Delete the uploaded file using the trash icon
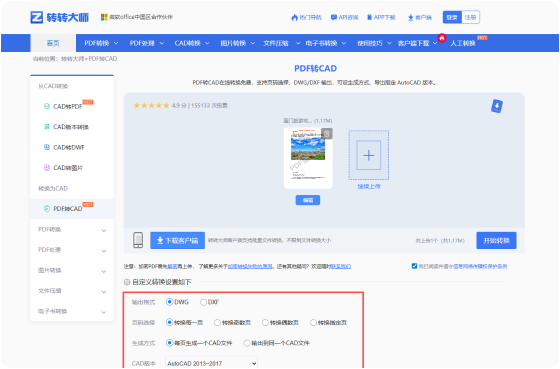The height and width of the screenshot is (369, 560). click(x=326, y=134)
